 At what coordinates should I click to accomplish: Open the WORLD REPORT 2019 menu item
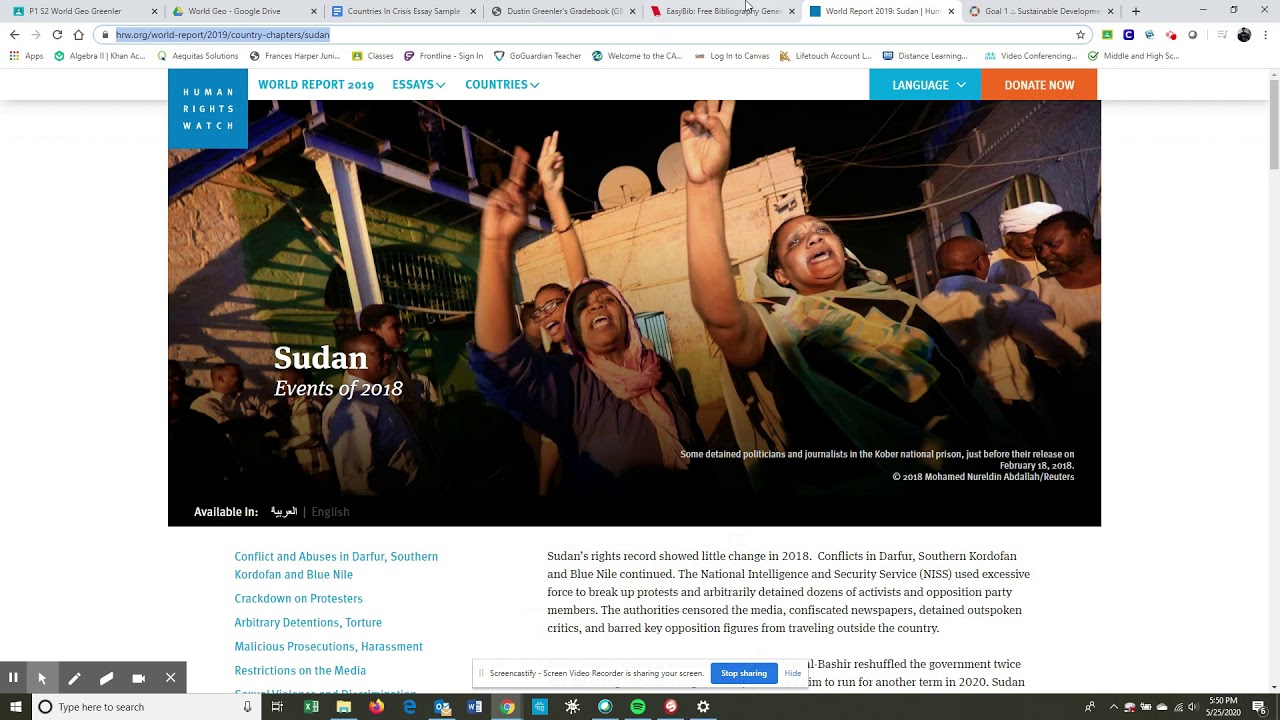316,85
